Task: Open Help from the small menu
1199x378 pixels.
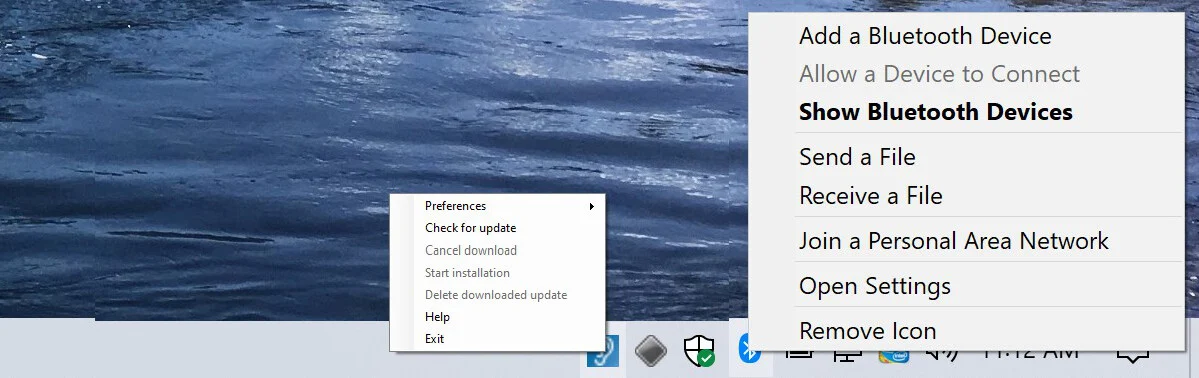Action: tap(437, 317)
